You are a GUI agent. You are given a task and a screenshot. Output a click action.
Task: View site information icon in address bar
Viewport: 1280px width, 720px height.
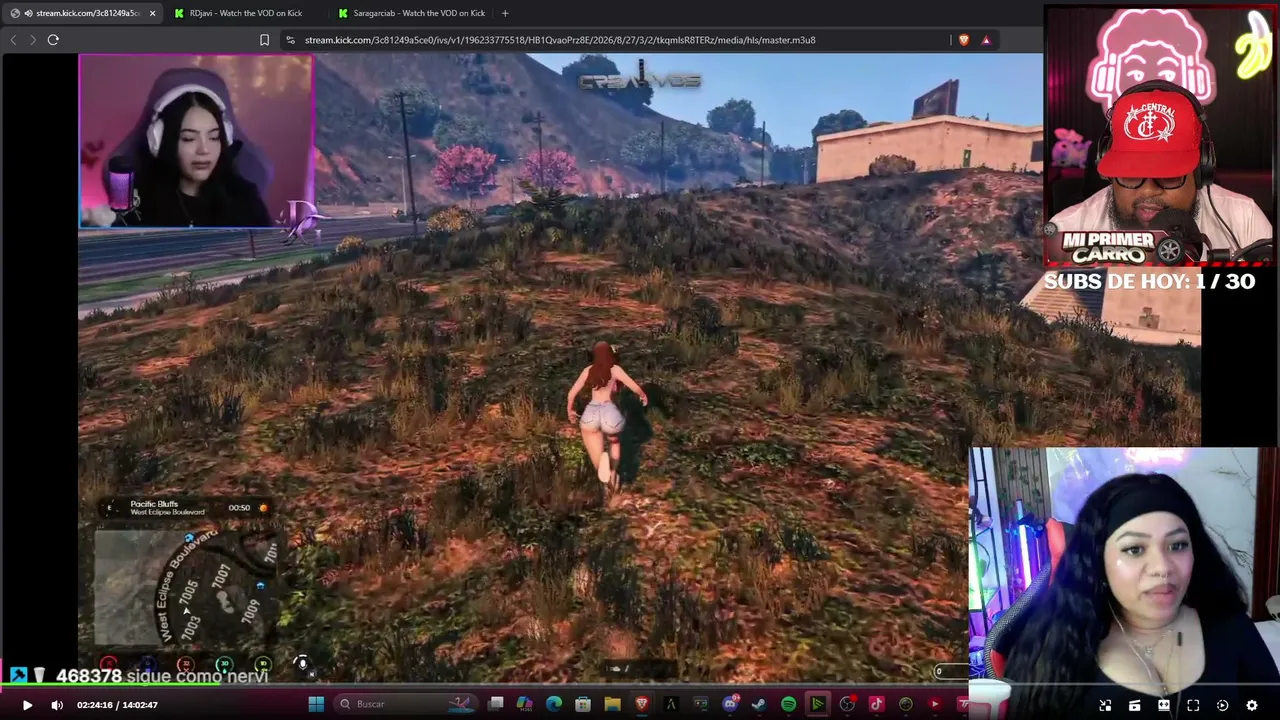290,40
